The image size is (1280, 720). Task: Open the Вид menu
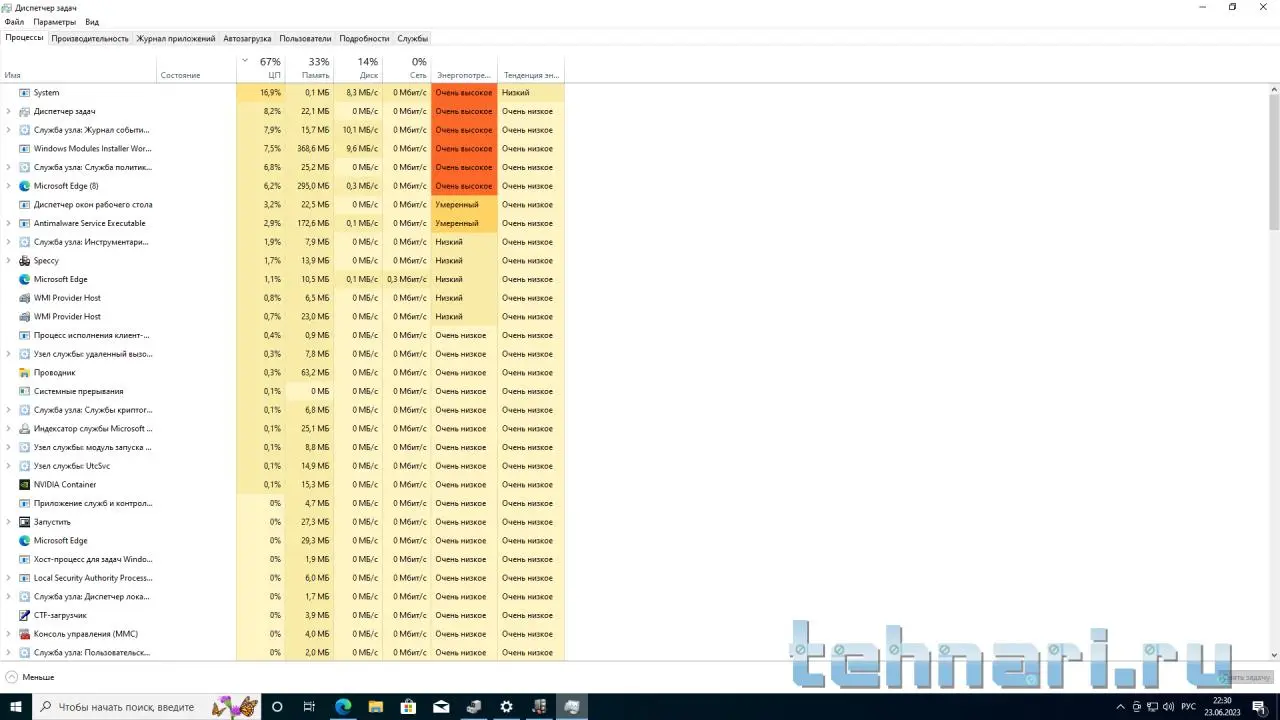point(92,22)
